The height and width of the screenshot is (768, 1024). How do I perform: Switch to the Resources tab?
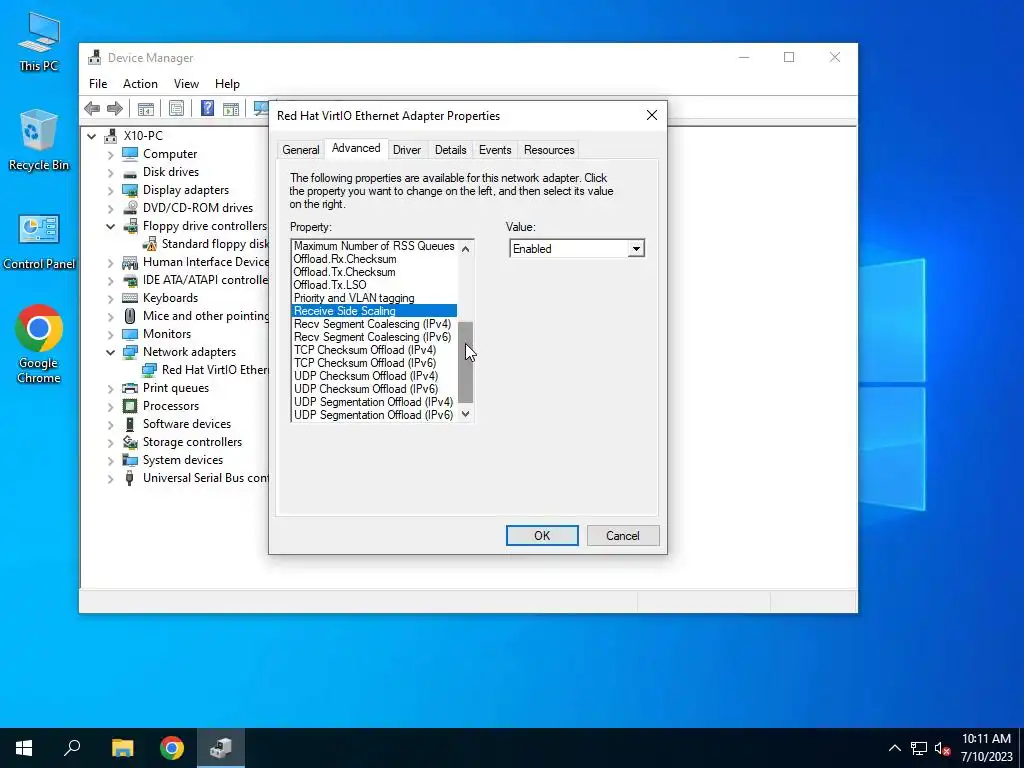[x=549, y=150]
